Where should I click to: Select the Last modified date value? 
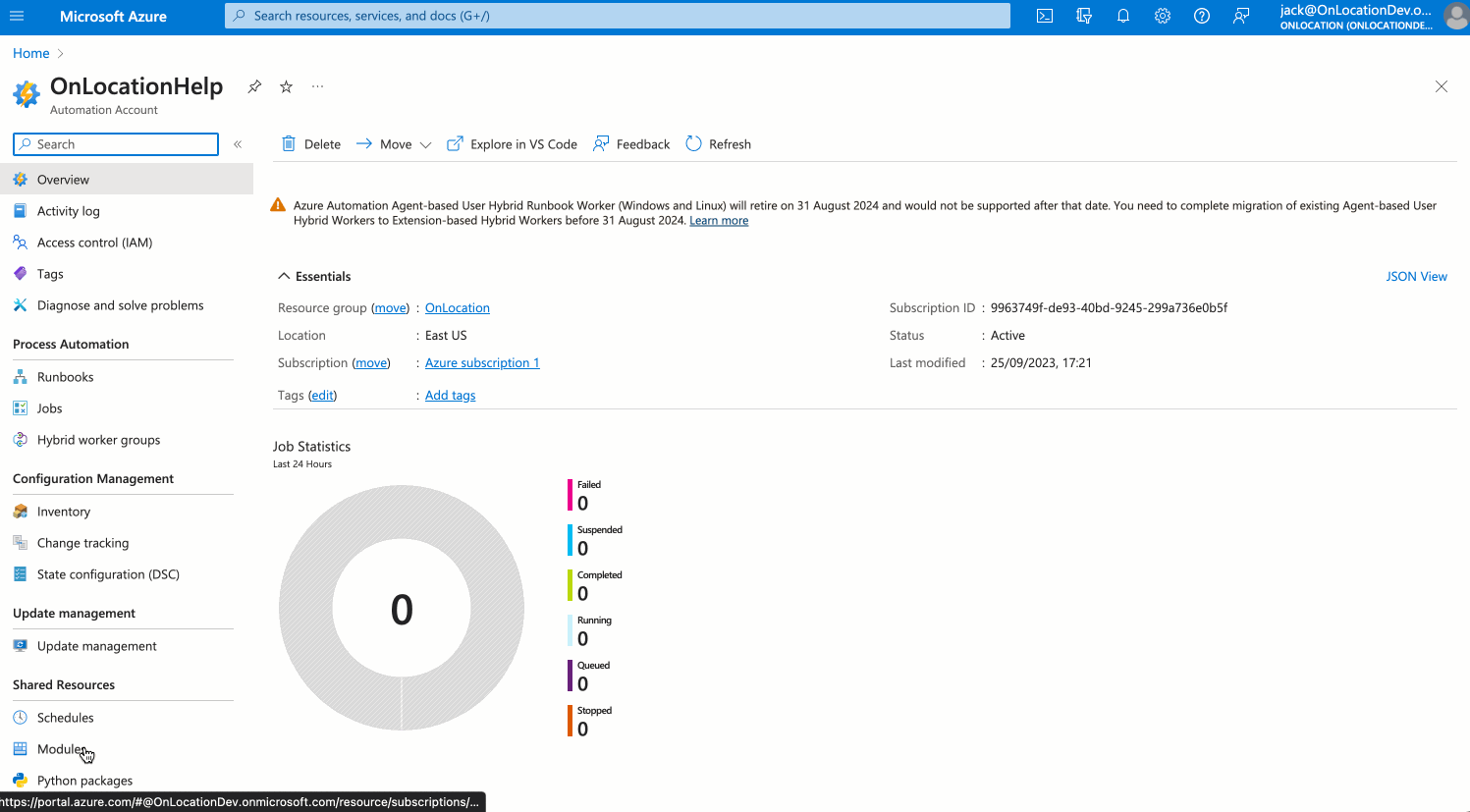click(x=1041, y=363)
